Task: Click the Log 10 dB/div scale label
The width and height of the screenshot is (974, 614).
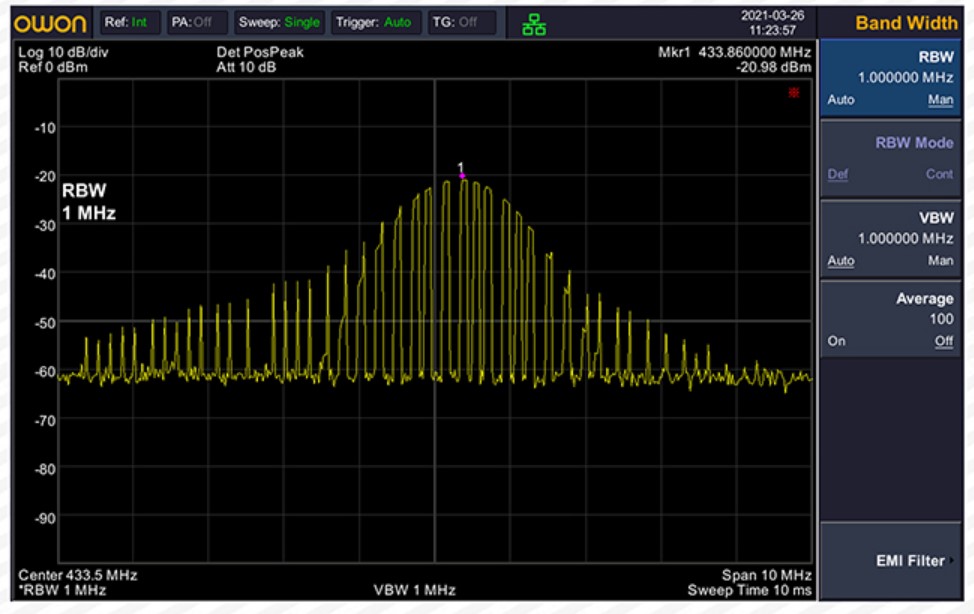Action: pyautogui.click(x=63, y=52)
